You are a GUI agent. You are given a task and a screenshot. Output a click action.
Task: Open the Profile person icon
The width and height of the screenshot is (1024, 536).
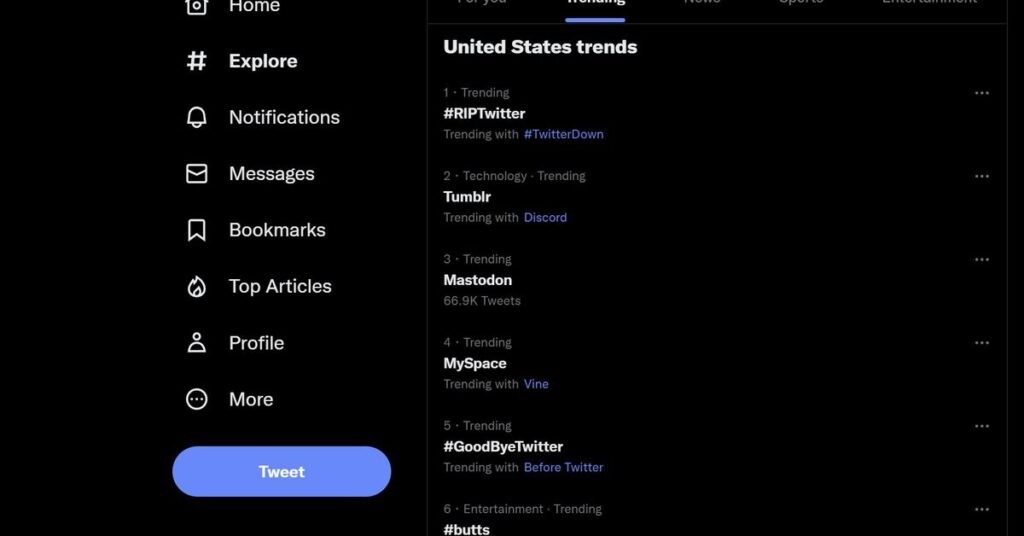197,343
